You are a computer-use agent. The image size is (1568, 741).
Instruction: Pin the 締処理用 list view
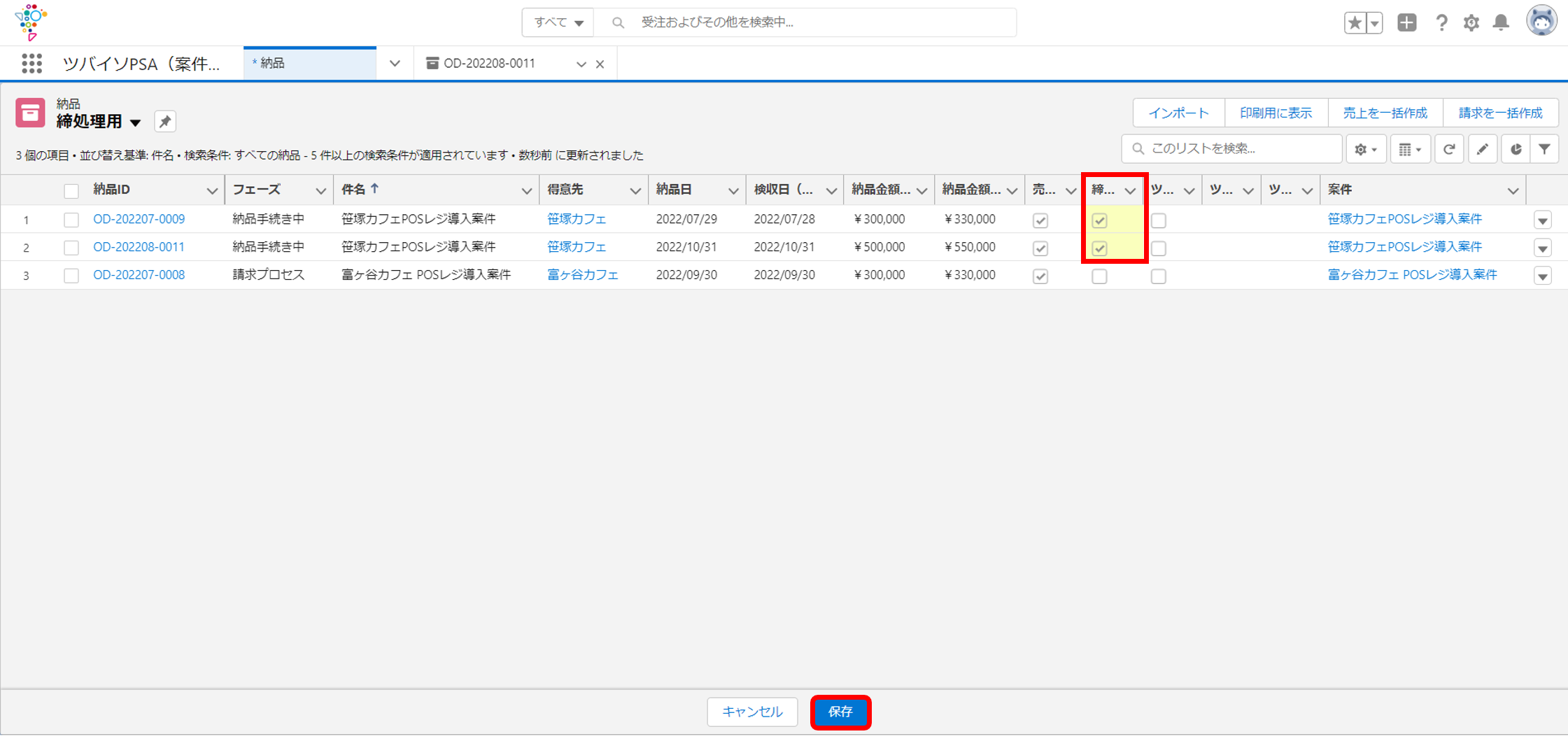(x=165, y=122)
